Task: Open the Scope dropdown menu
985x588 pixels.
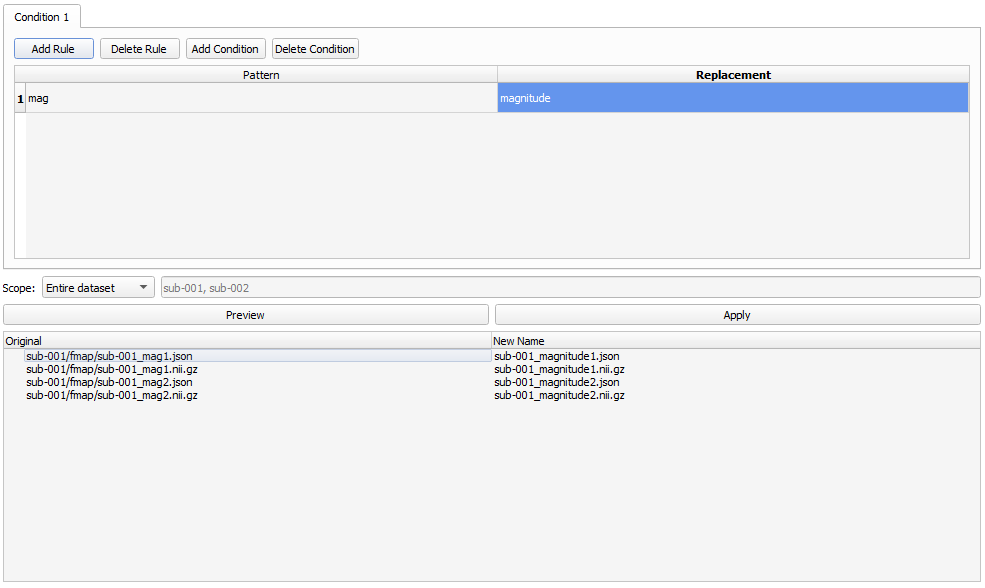Action: tap(98, 288)
